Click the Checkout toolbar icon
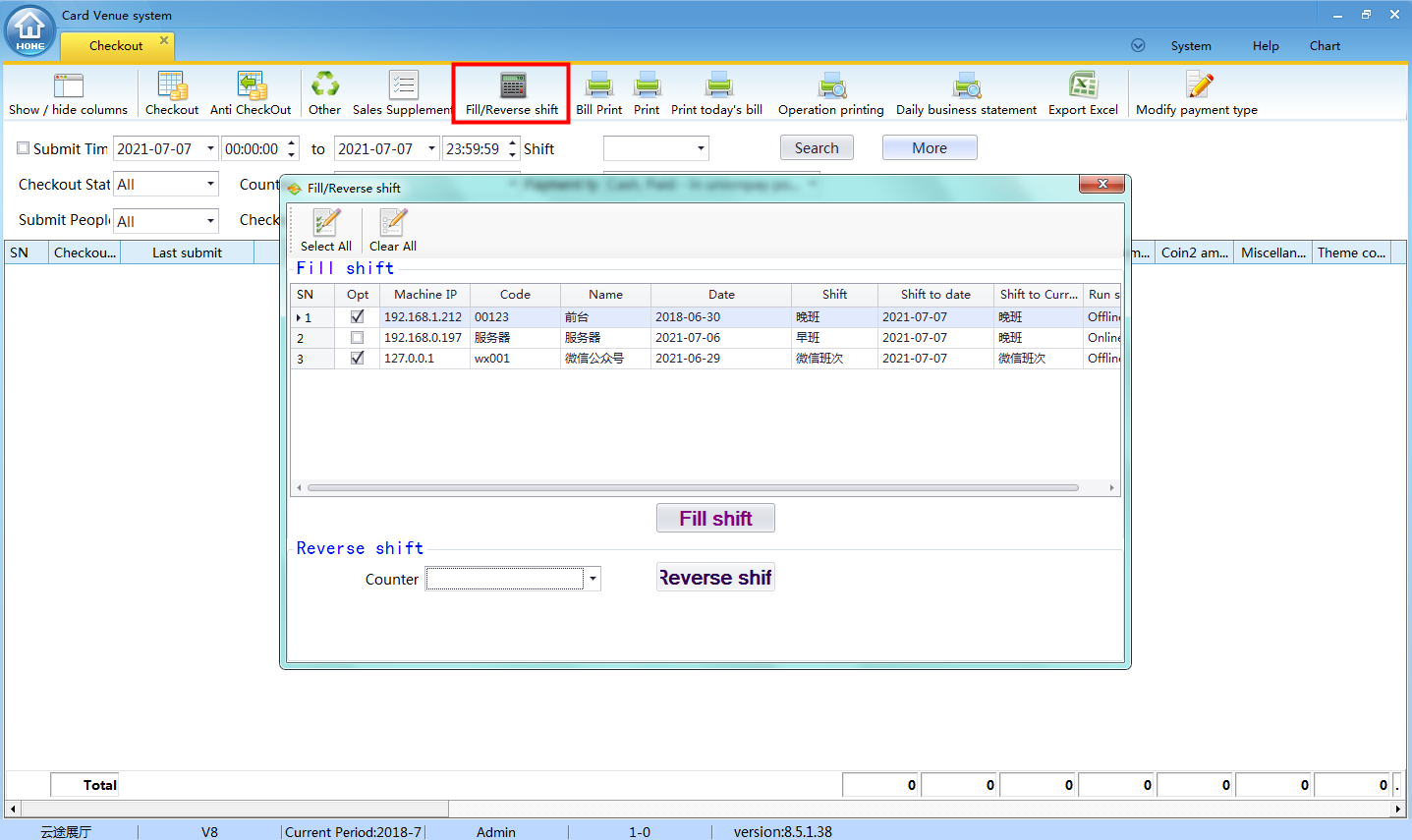 tap(172, 94)
